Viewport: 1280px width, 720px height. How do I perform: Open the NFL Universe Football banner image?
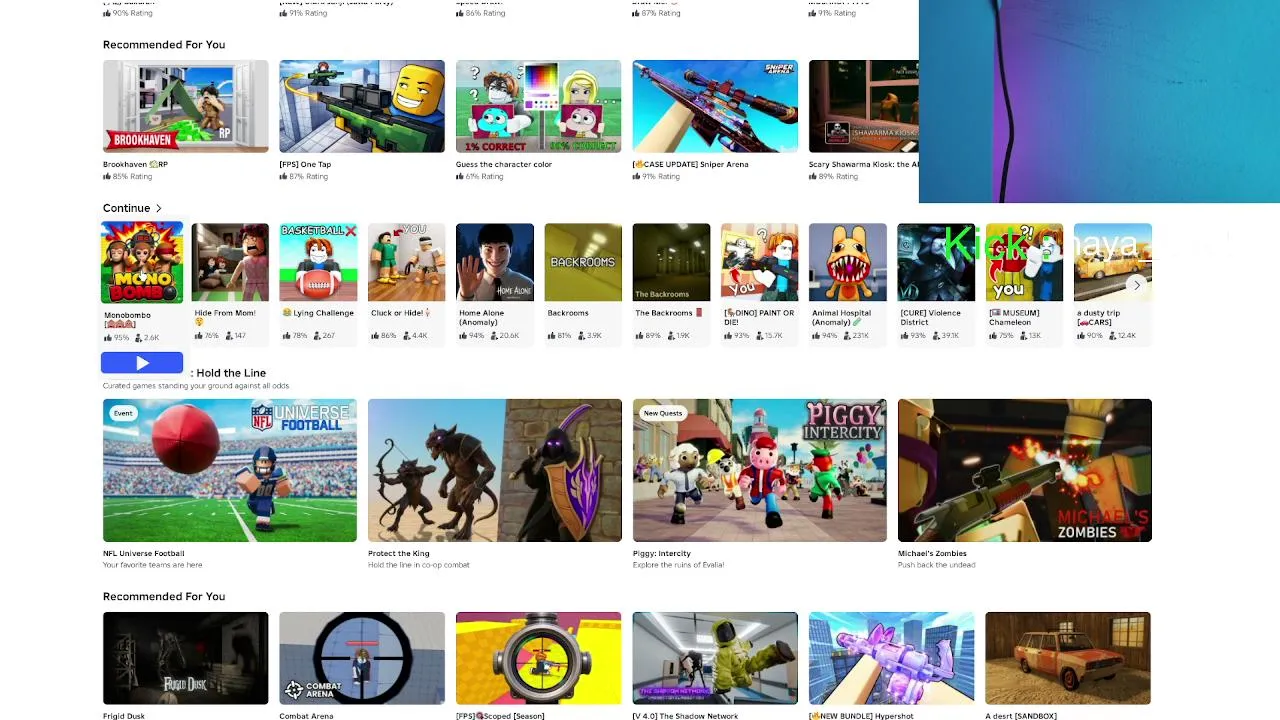(229, 470)
